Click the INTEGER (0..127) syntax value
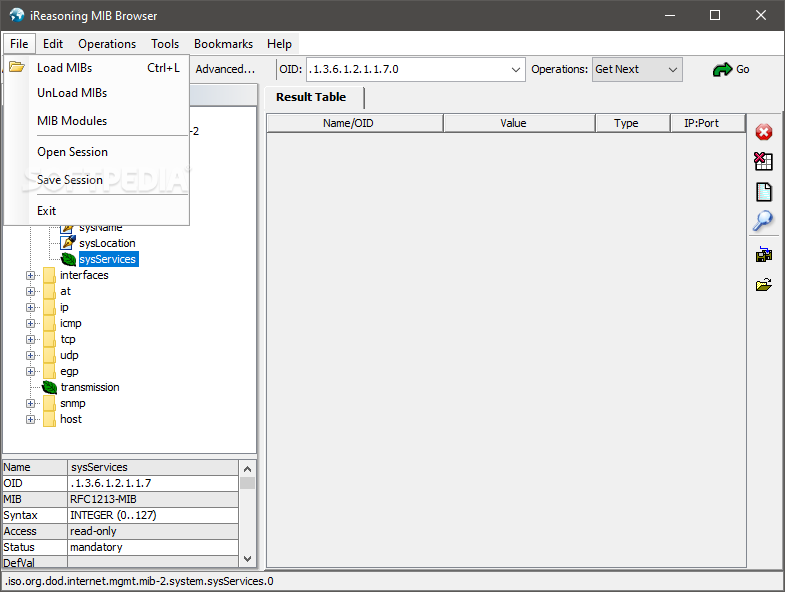Viewport: 785px width, 592px height. pos(153,515)
